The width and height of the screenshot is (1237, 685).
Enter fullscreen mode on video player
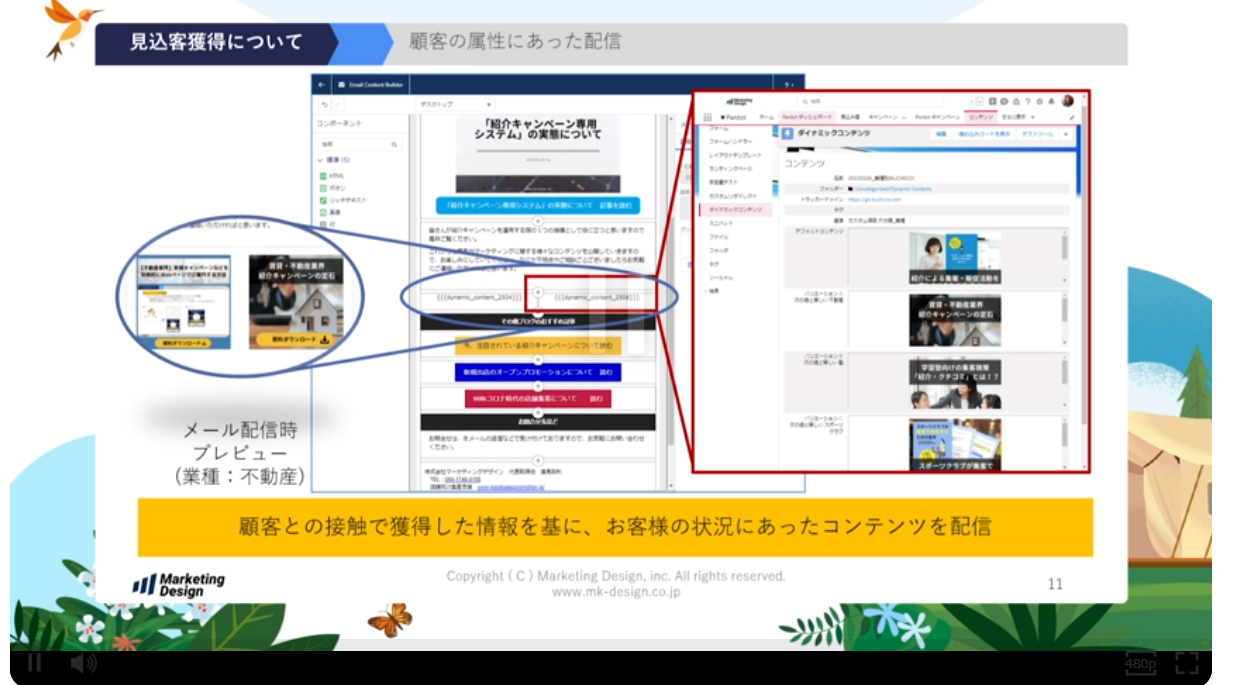1186,663
